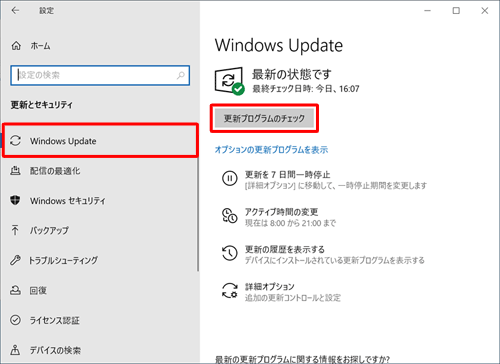Click the active hours clock icon
500x364 pixels.
click(x=230, y=216)
